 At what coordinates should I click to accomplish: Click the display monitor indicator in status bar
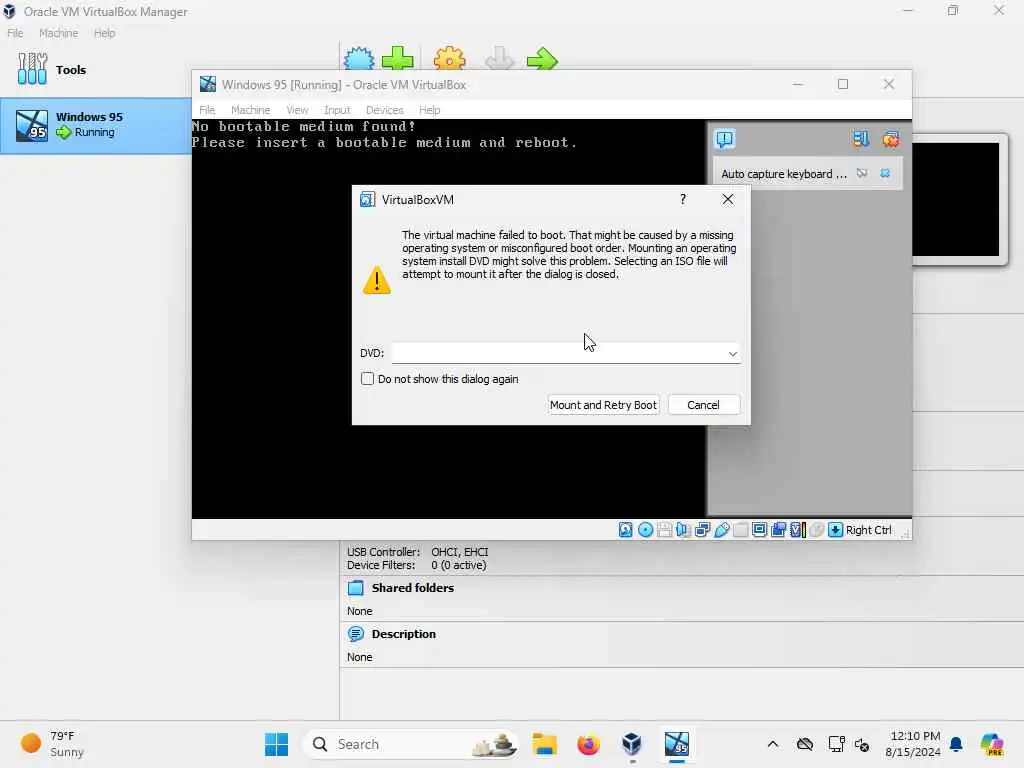click(760, 530)
